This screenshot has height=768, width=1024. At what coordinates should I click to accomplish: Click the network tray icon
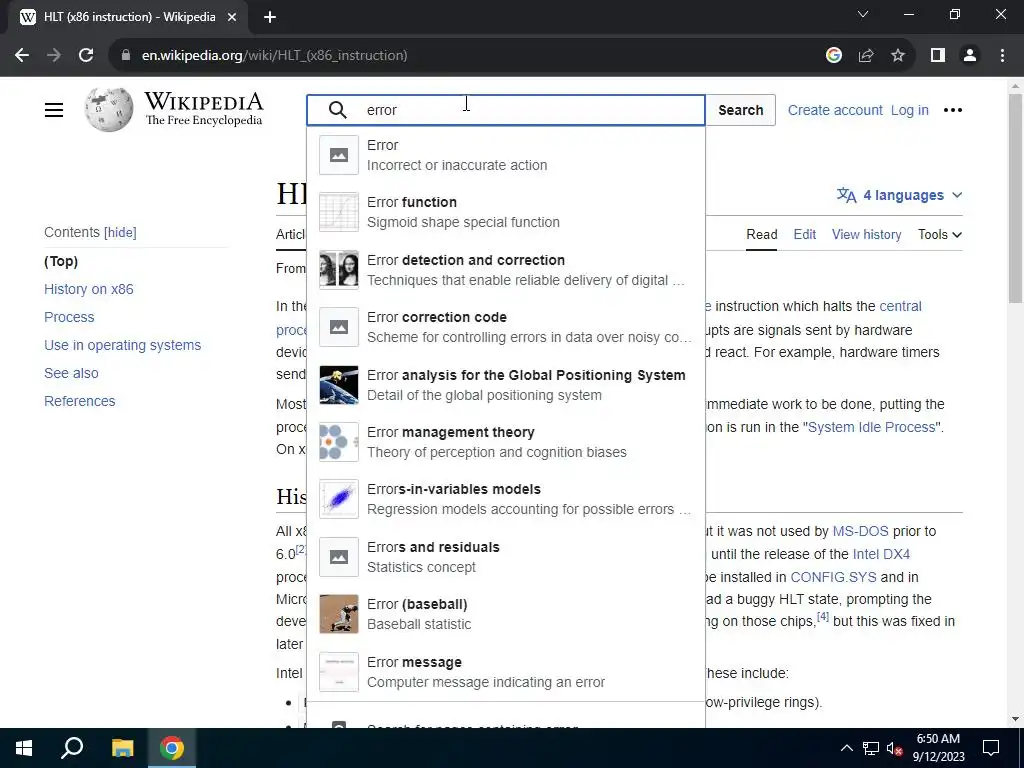pyautogui.click(x=871, y=748)
